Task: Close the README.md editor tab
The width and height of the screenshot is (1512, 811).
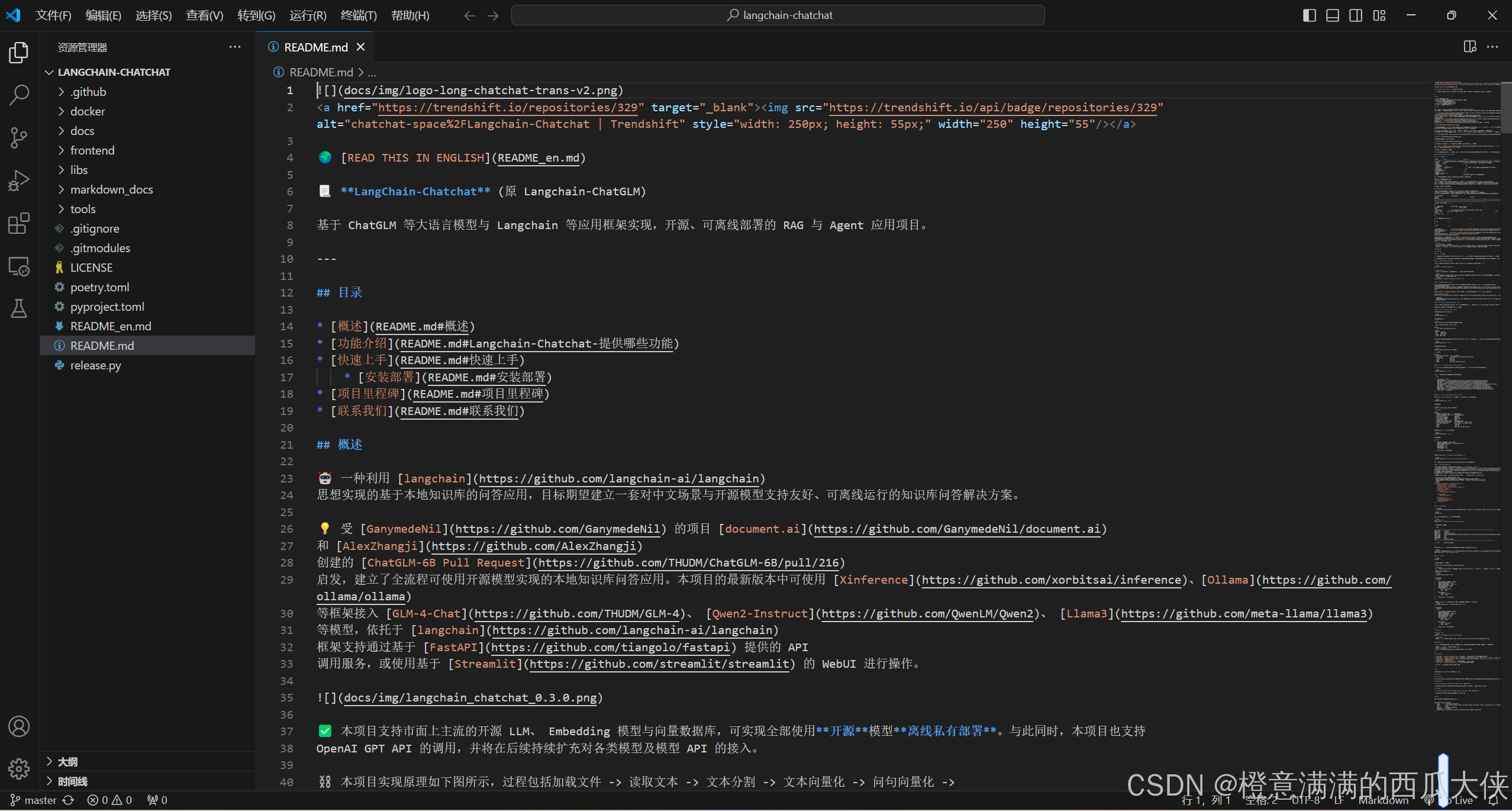Action: [x=360, y=47]
